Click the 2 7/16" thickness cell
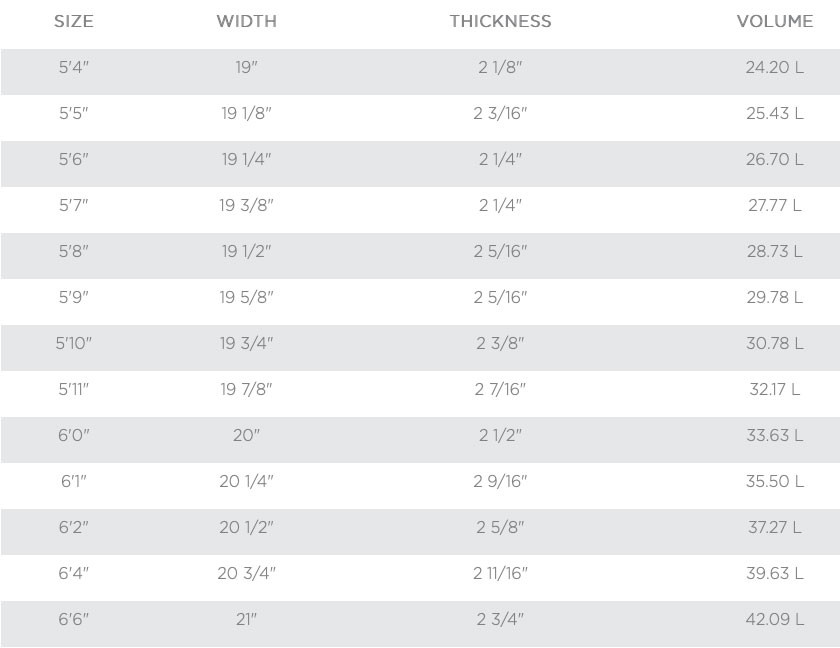The width and height of the screenshot is (840, 648). 500,390
